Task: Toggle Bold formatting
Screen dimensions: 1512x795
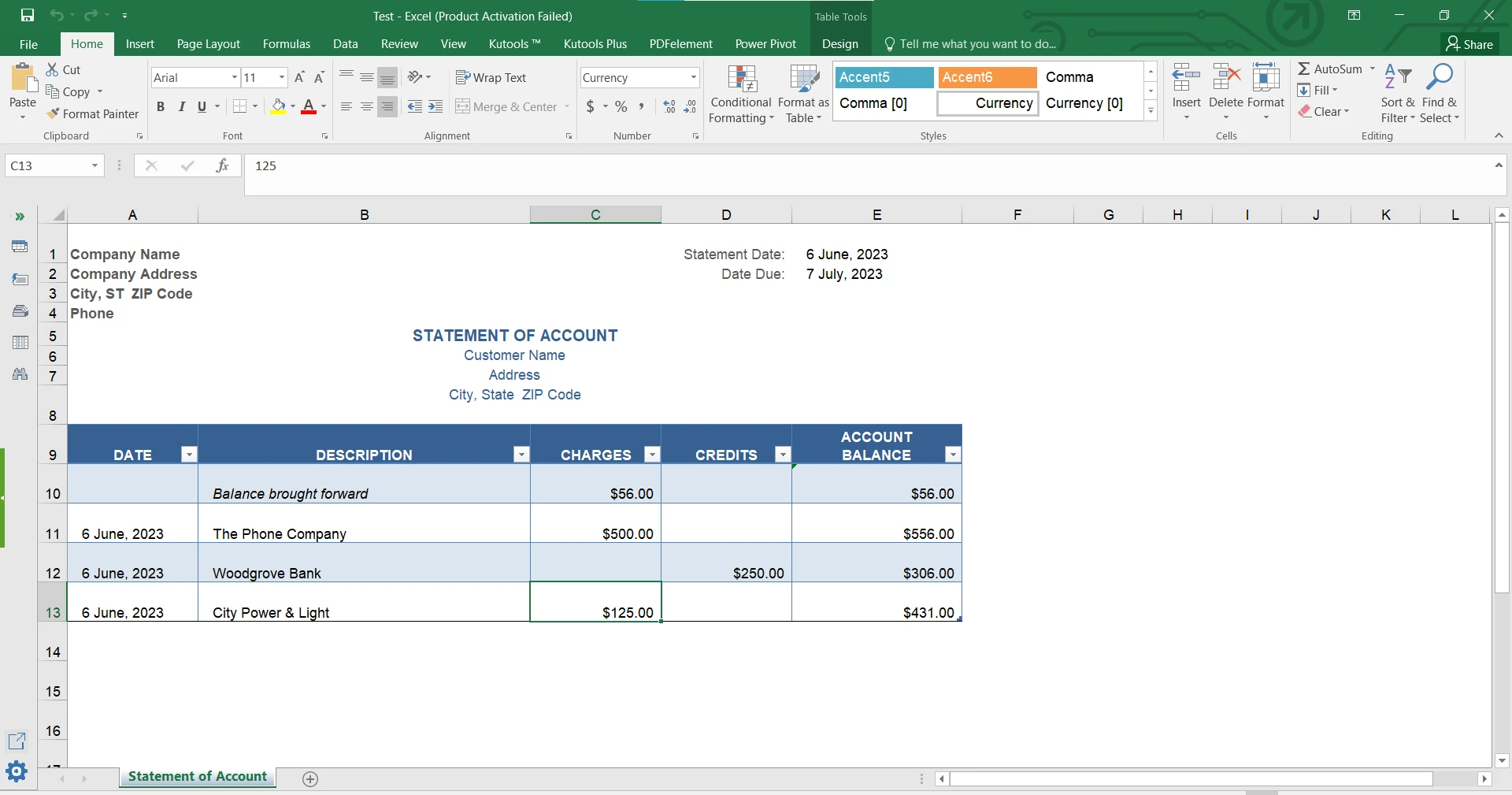Action: (x=161, y=107)
